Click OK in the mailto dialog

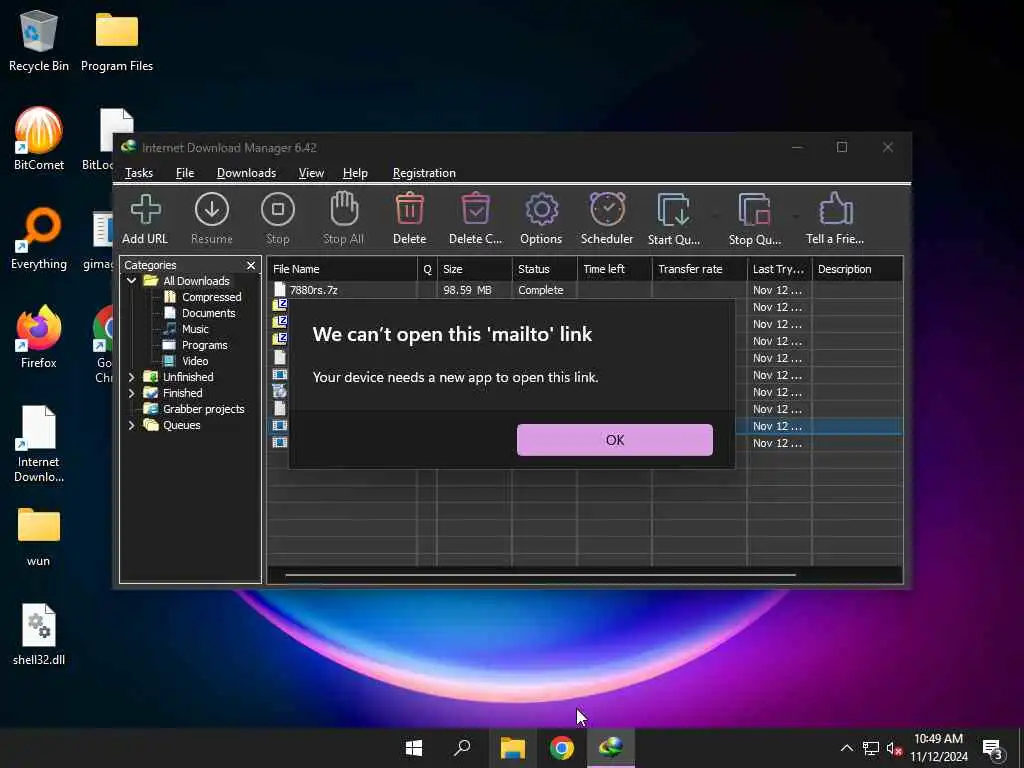615,440
